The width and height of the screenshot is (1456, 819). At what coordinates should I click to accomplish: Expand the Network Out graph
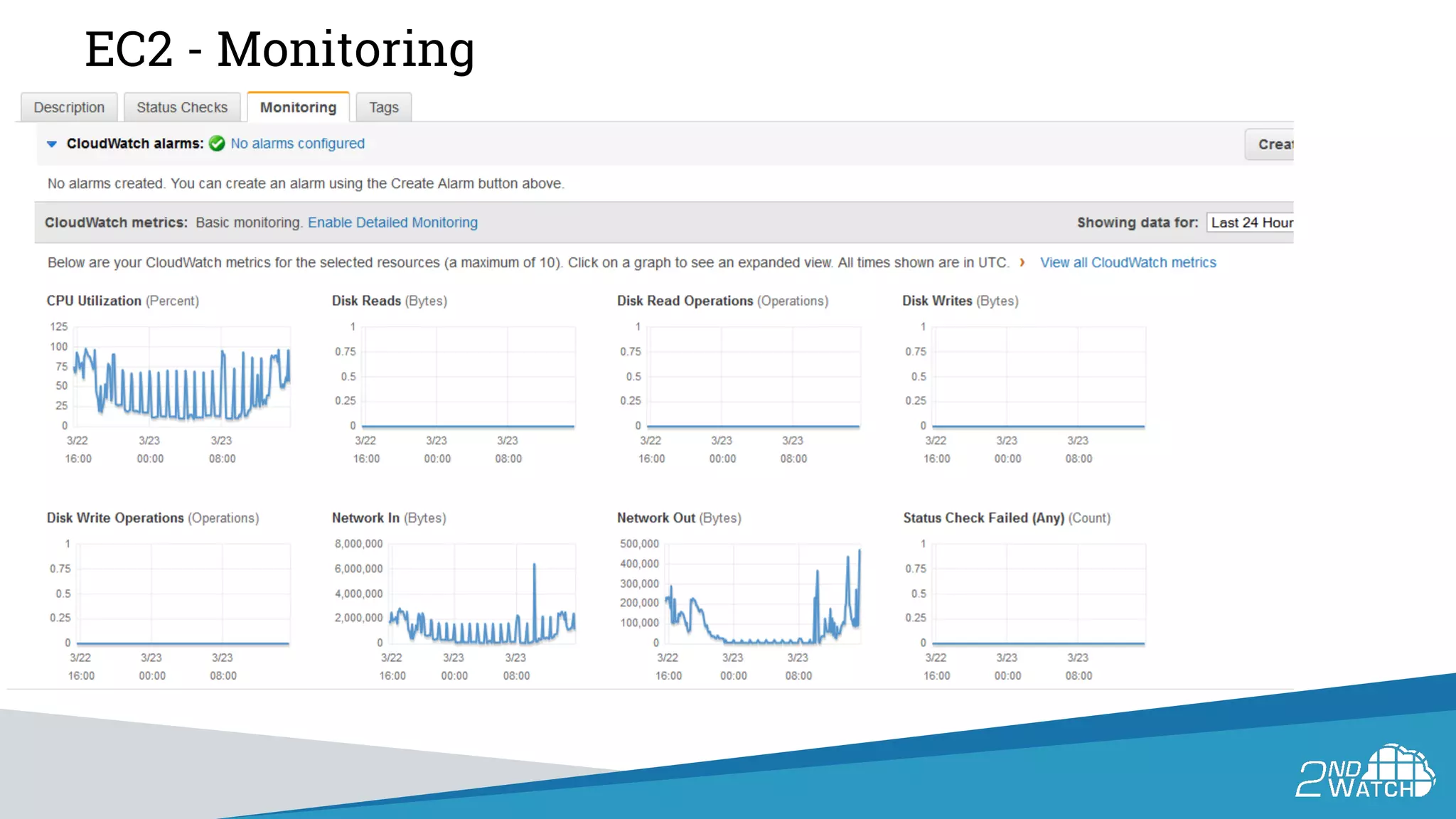(764, 594)
